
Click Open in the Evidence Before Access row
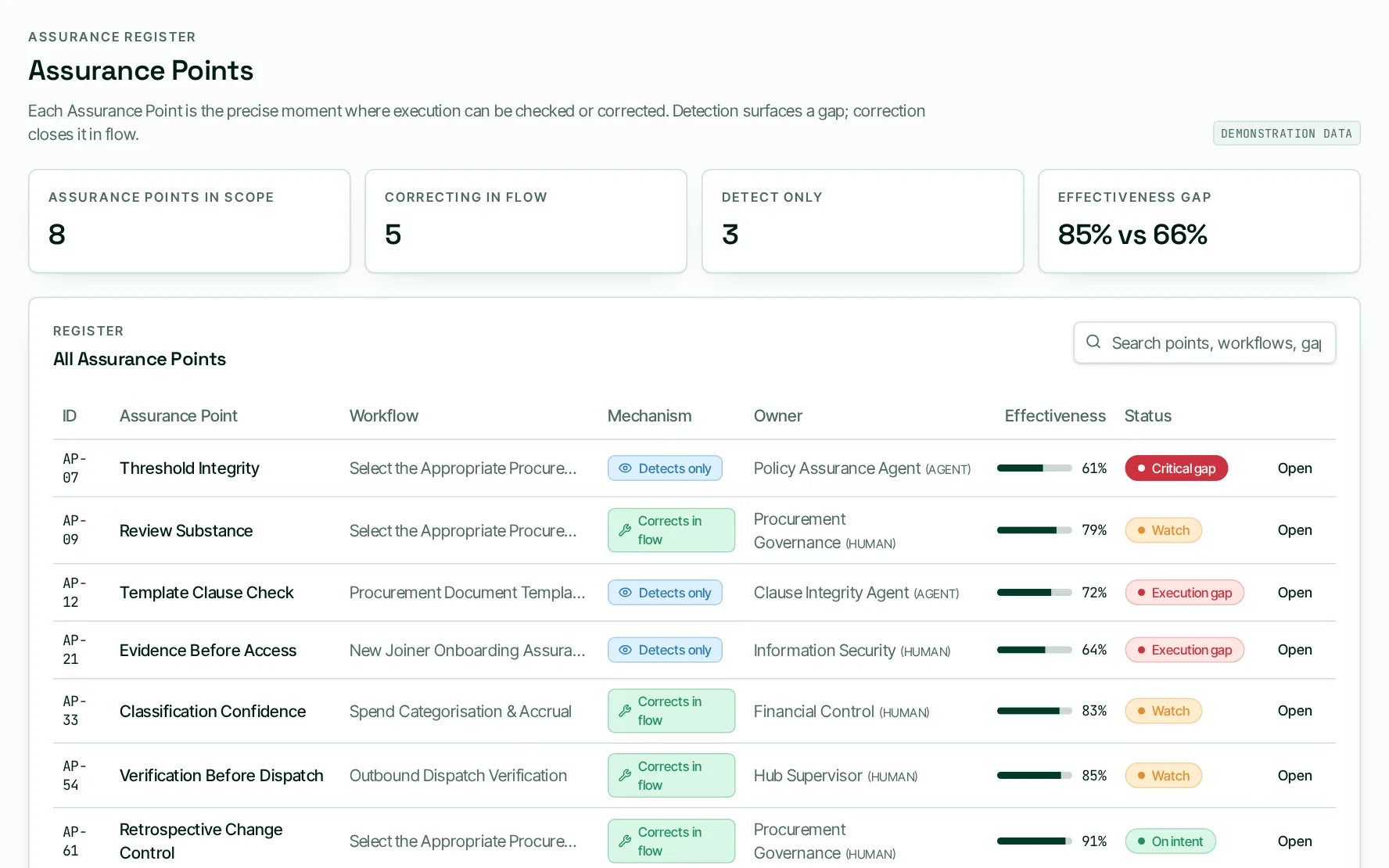[1295, 650]
